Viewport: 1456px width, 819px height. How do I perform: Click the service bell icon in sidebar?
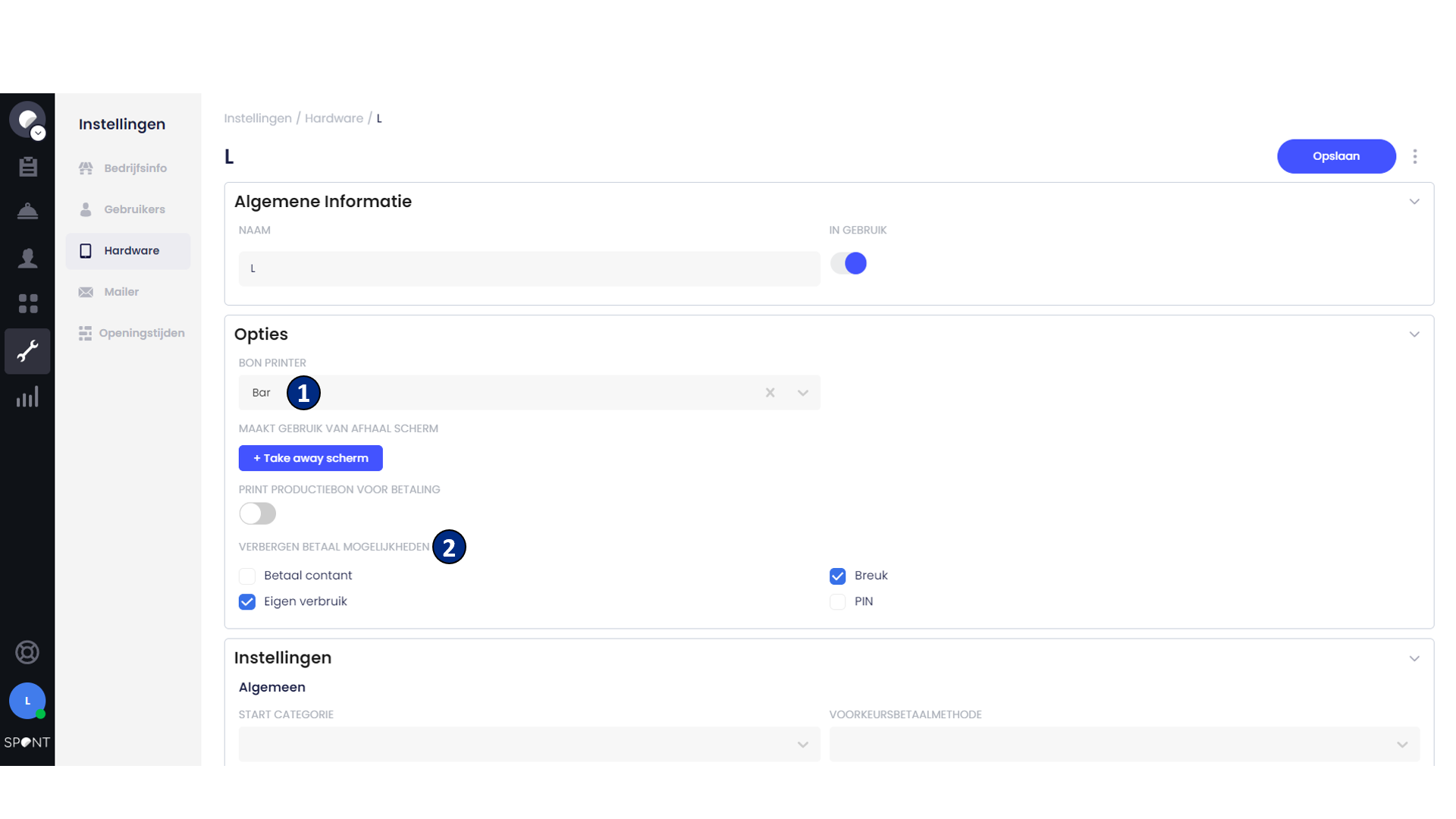28,212
